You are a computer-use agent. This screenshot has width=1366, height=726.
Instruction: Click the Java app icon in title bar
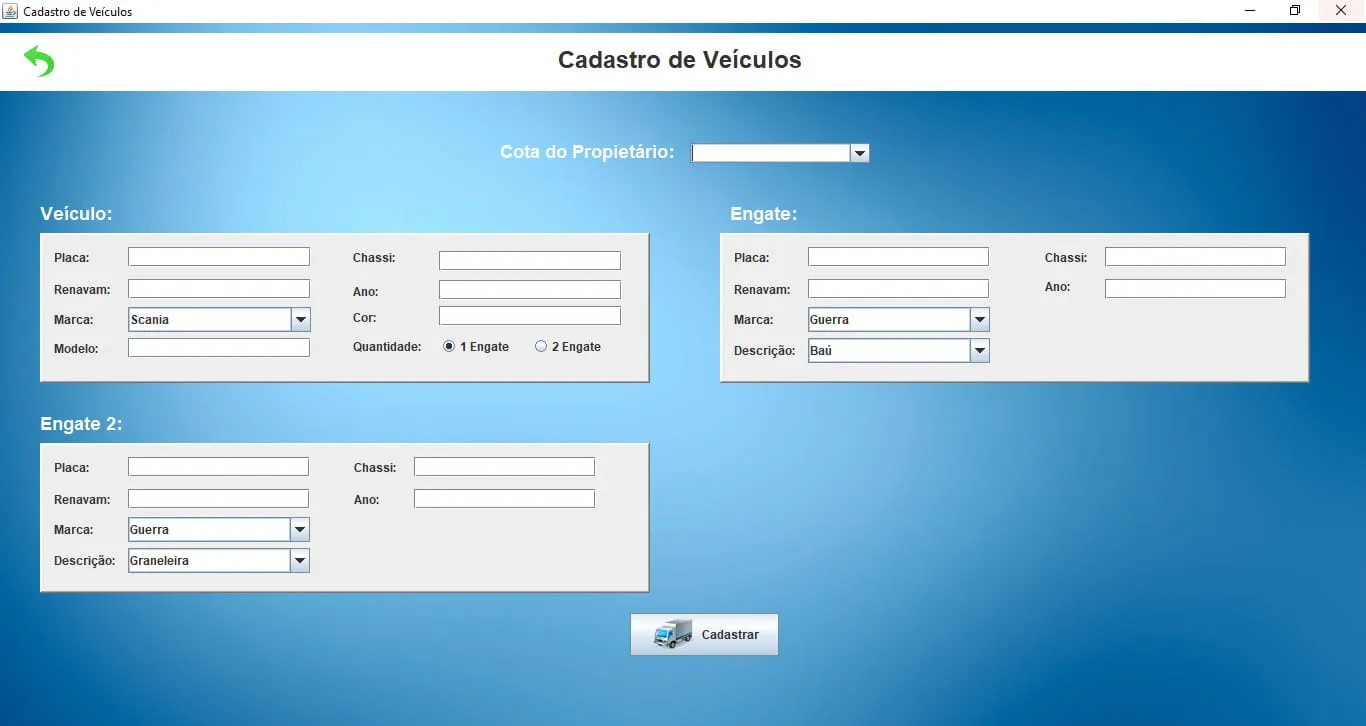click(x=10, y=11)
